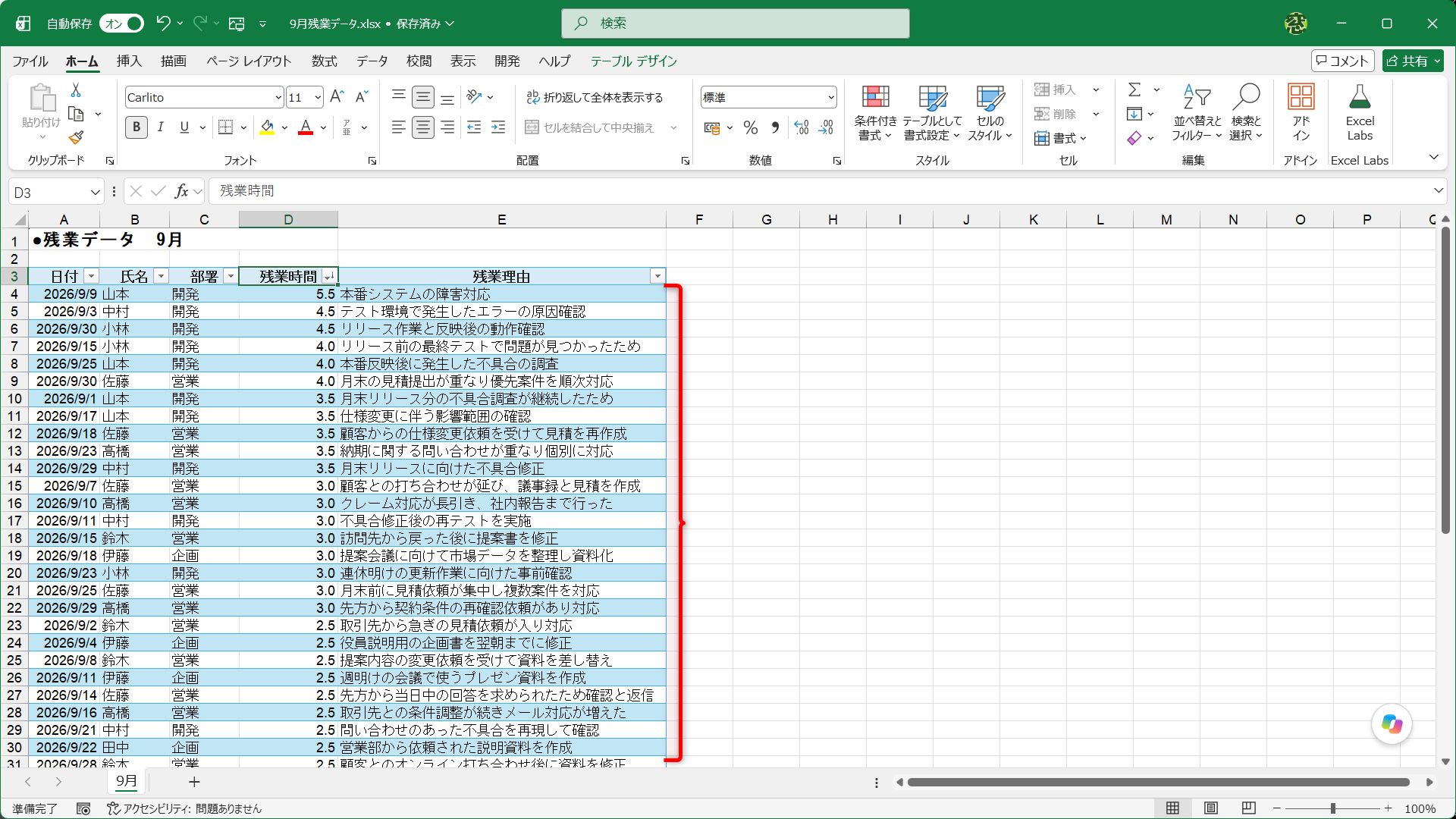
Task: Open the Formulas tab
Action: pyautogui.click(x=325, y=61)
